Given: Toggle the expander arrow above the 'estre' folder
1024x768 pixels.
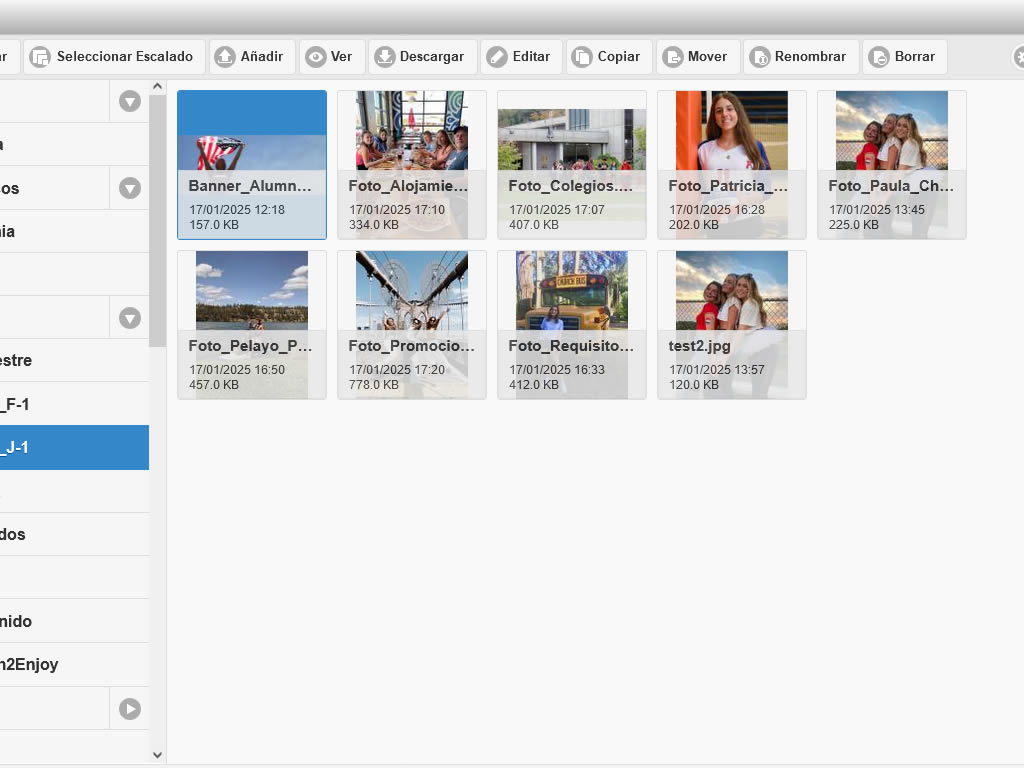Looking at the screenshot, I should (x=130, y=318).
